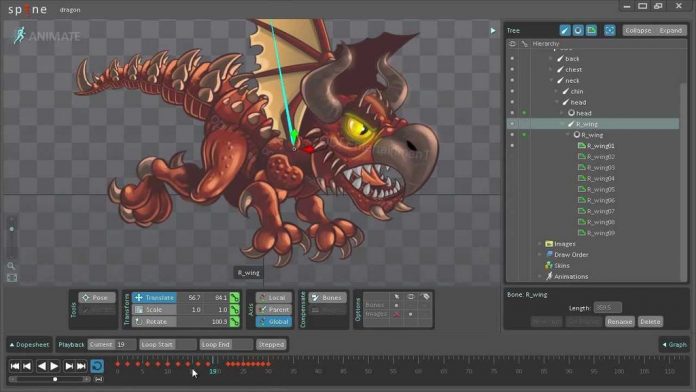Go to next keyframe button
The height and width of the screenshot is (392, 696).
point(69,366)
